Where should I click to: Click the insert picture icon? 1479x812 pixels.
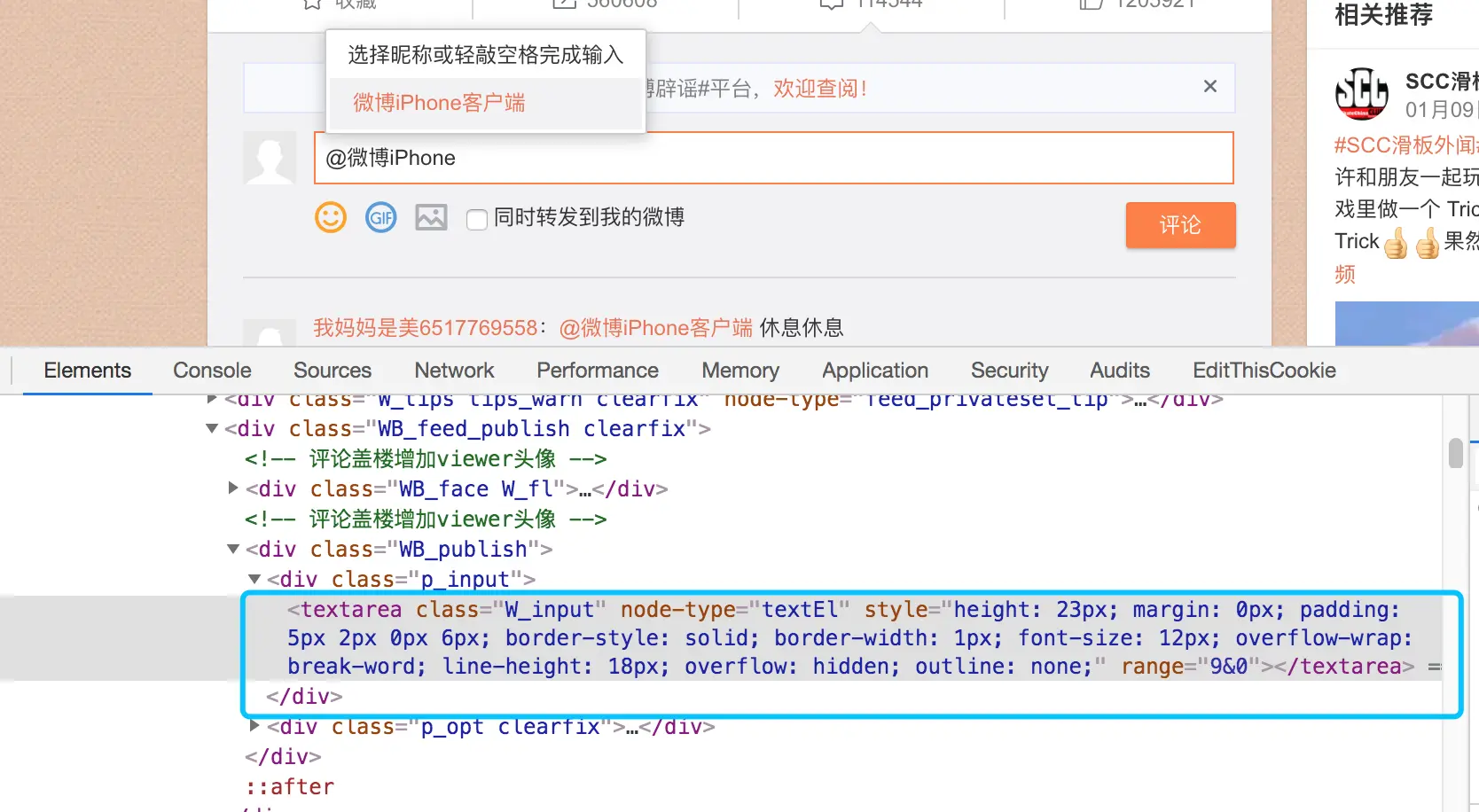(432, 217)
